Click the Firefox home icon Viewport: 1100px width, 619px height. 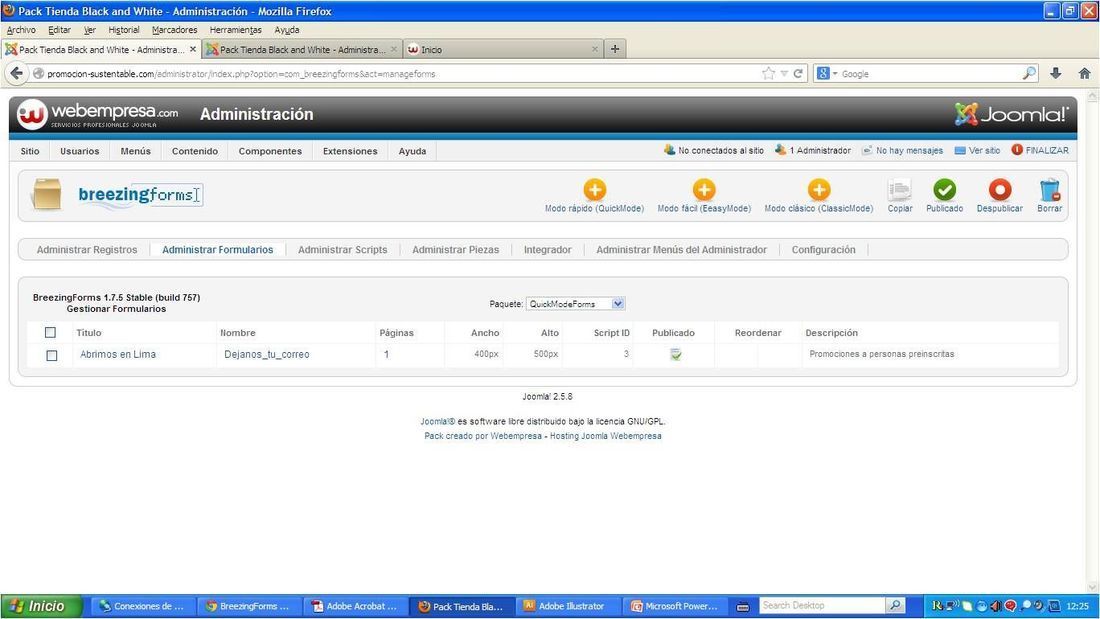[1084, 73]
